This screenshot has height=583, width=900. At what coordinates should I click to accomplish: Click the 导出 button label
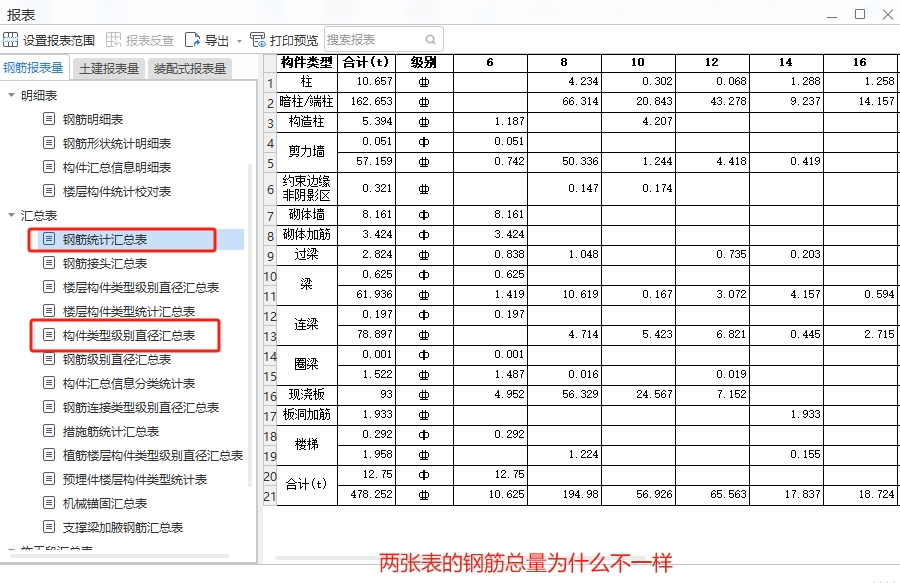pyautogui.click(x=216, y=40)
